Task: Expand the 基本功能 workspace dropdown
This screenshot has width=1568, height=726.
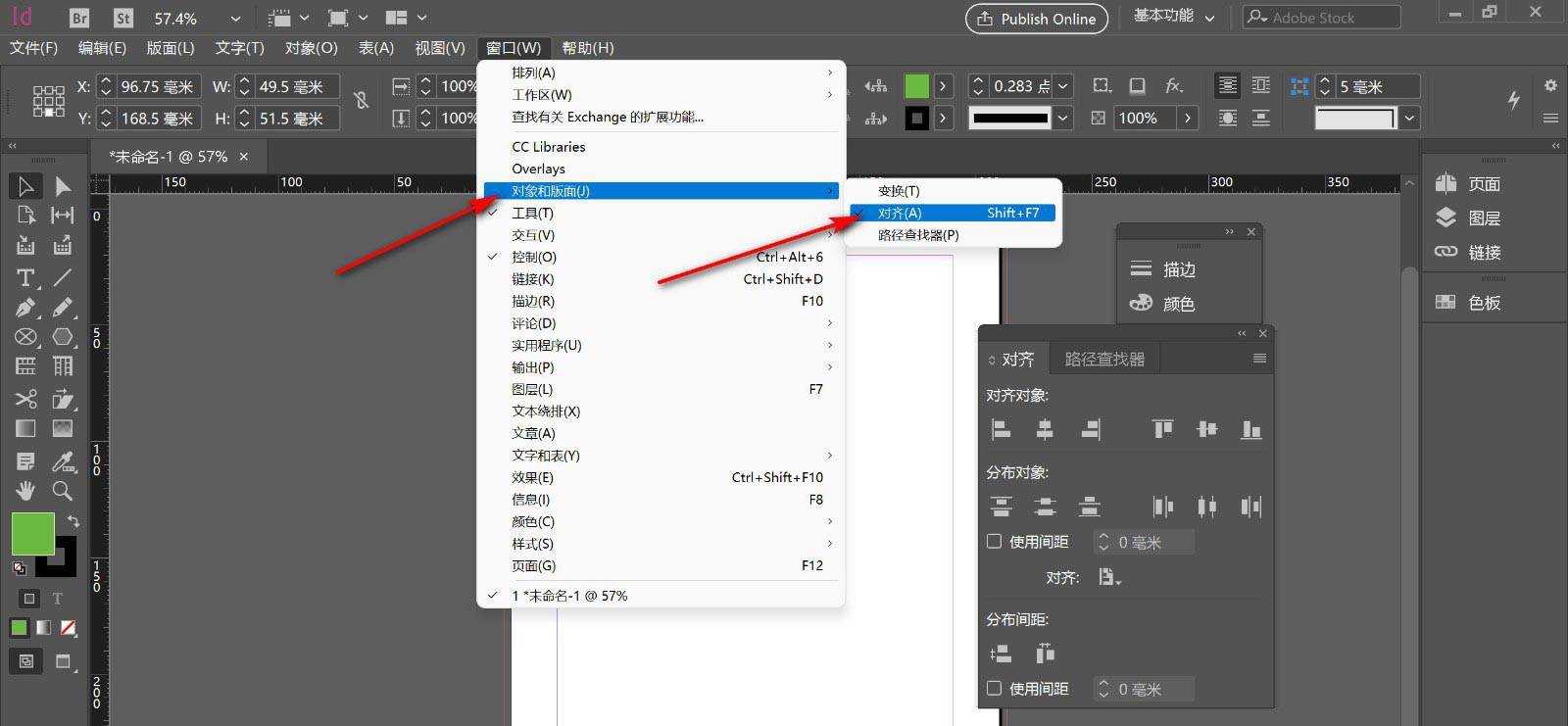Action: tap(1209, 18)
